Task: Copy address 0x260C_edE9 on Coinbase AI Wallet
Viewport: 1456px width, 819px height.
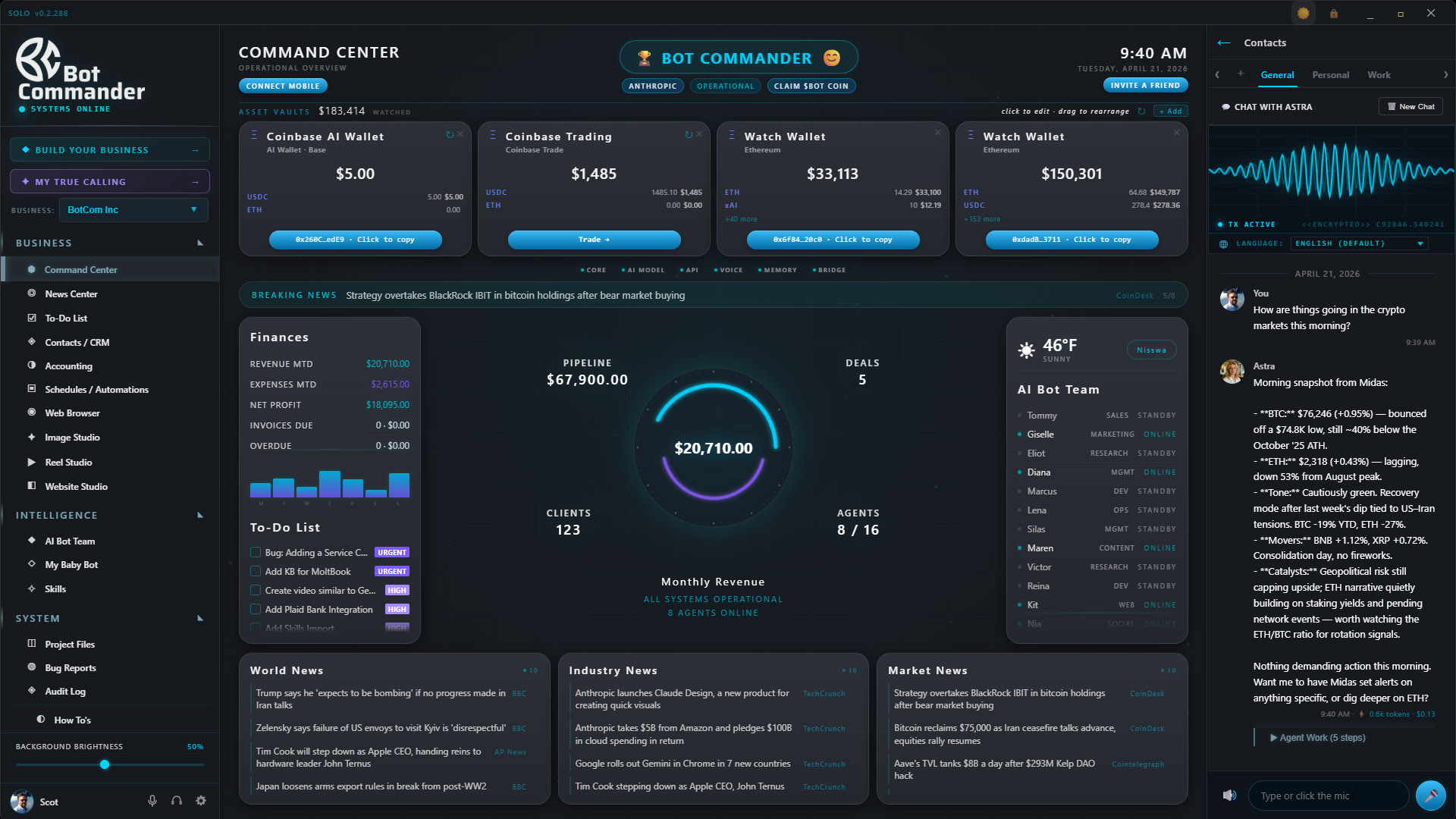Action: (355, 240)
